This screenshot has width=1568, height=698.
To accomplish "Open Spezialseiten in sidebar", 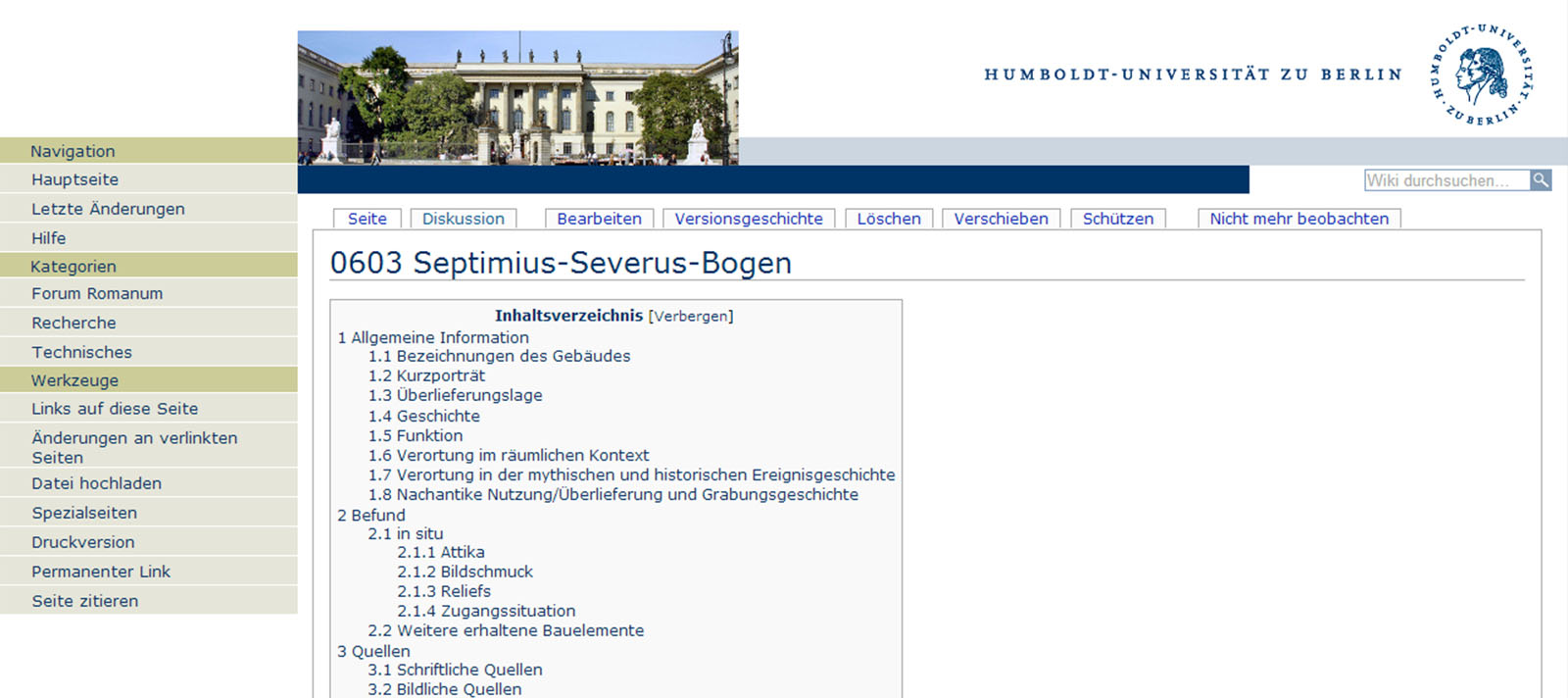I will click(x=84, y=513).
